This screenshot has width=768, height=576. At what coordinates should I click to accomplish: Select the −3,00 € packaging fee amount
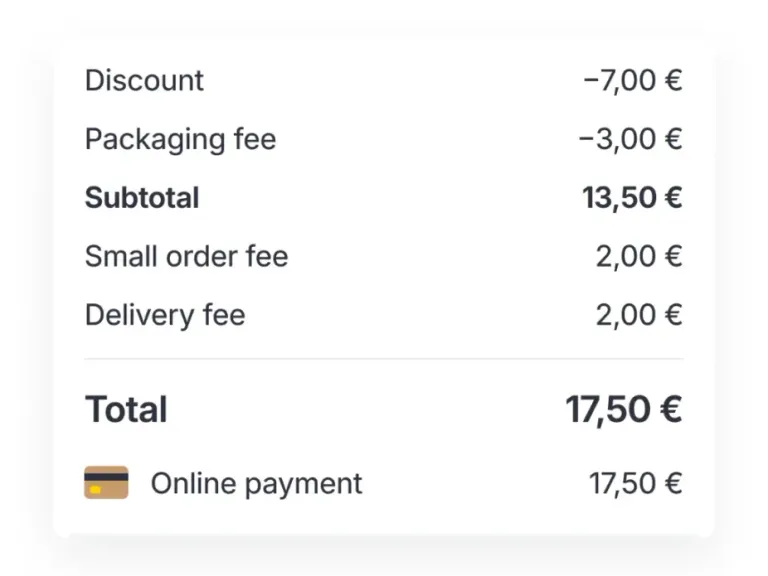pyautogui.click(x=630, y=139)
